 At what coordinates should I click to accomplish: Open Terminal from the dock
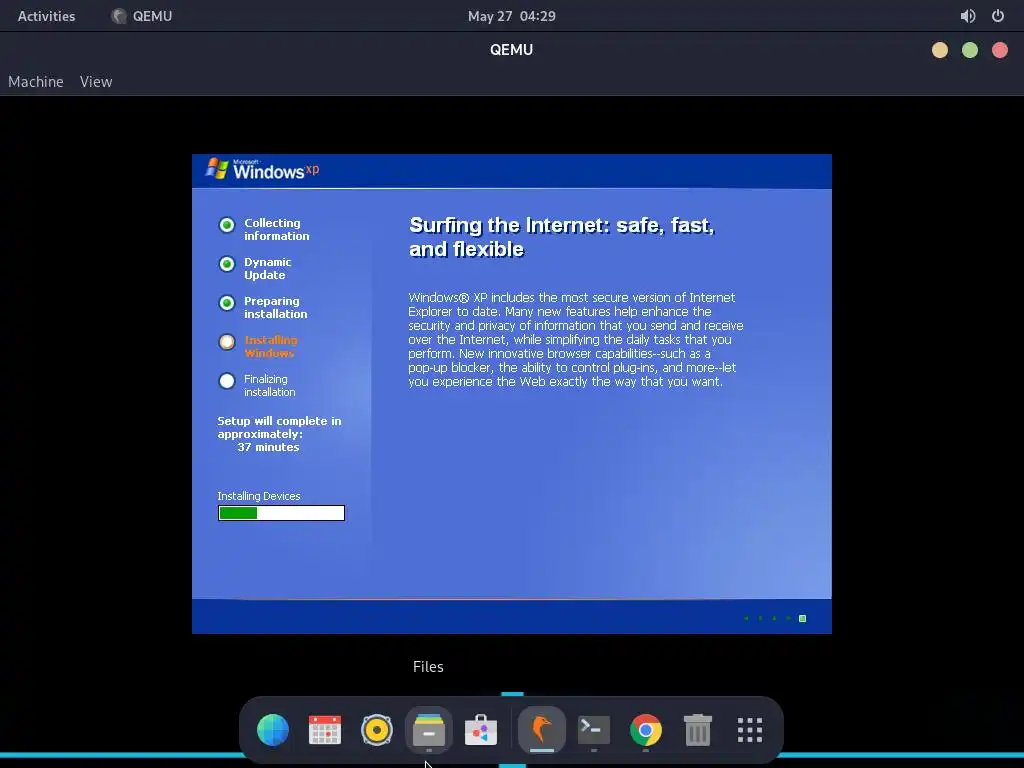[x=594, y=729]
